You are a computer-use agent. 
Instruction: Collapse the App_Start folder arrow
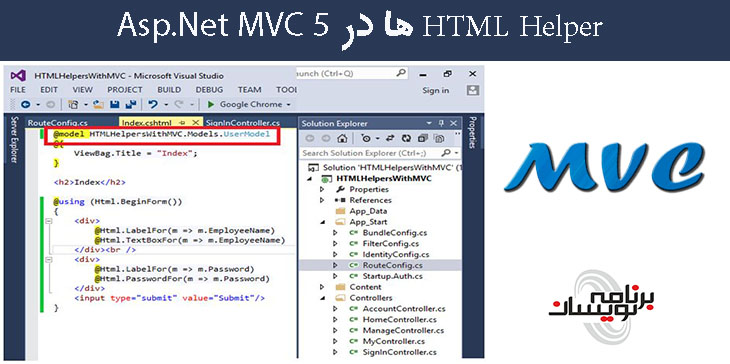coord(322,222)
